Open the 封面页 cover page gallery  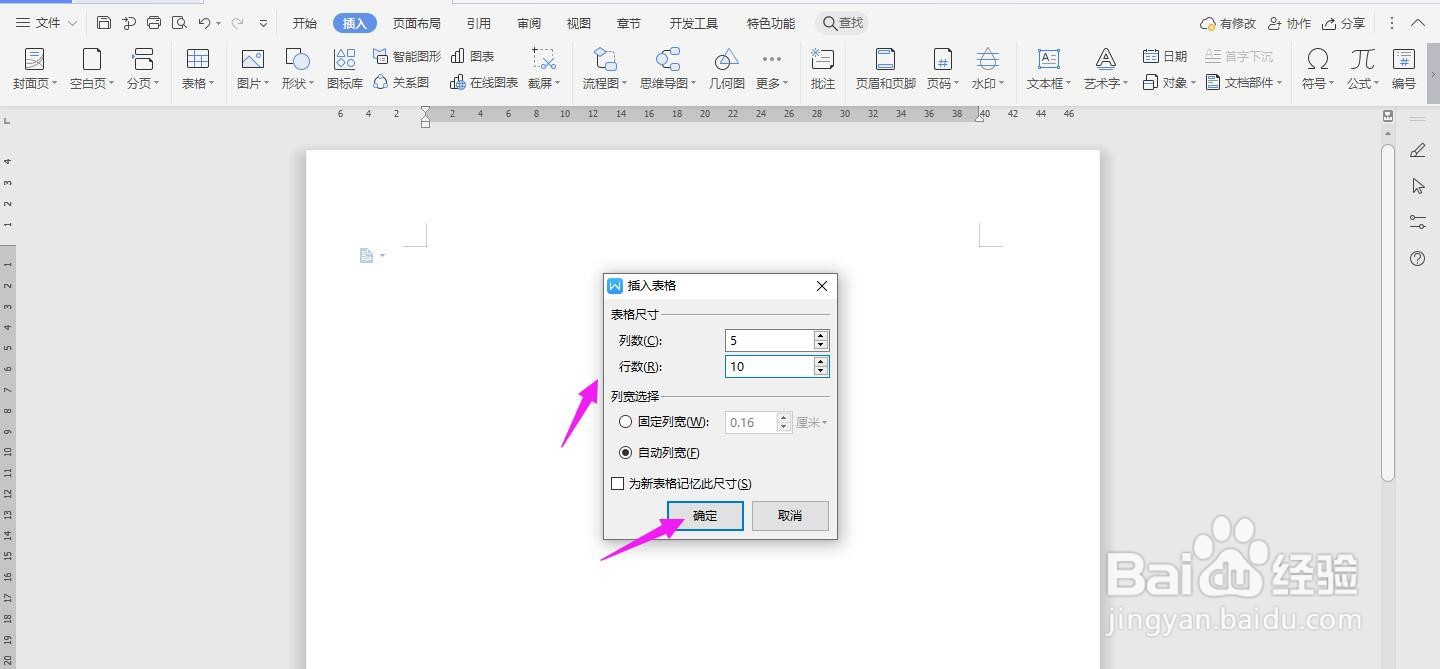(35, 69)
